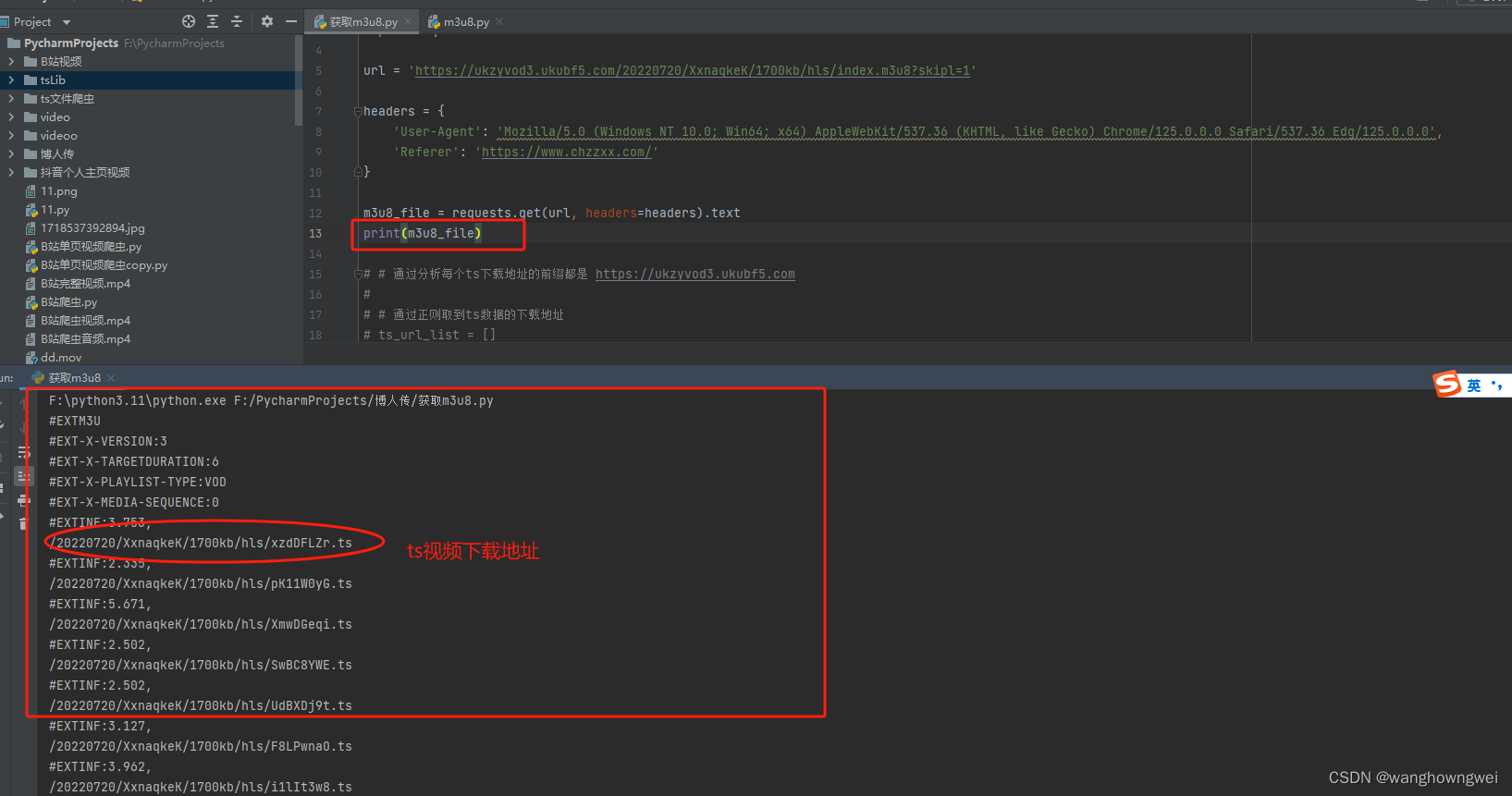Click the Python icon on the 获取m3u8 run tab

point(38,378)
